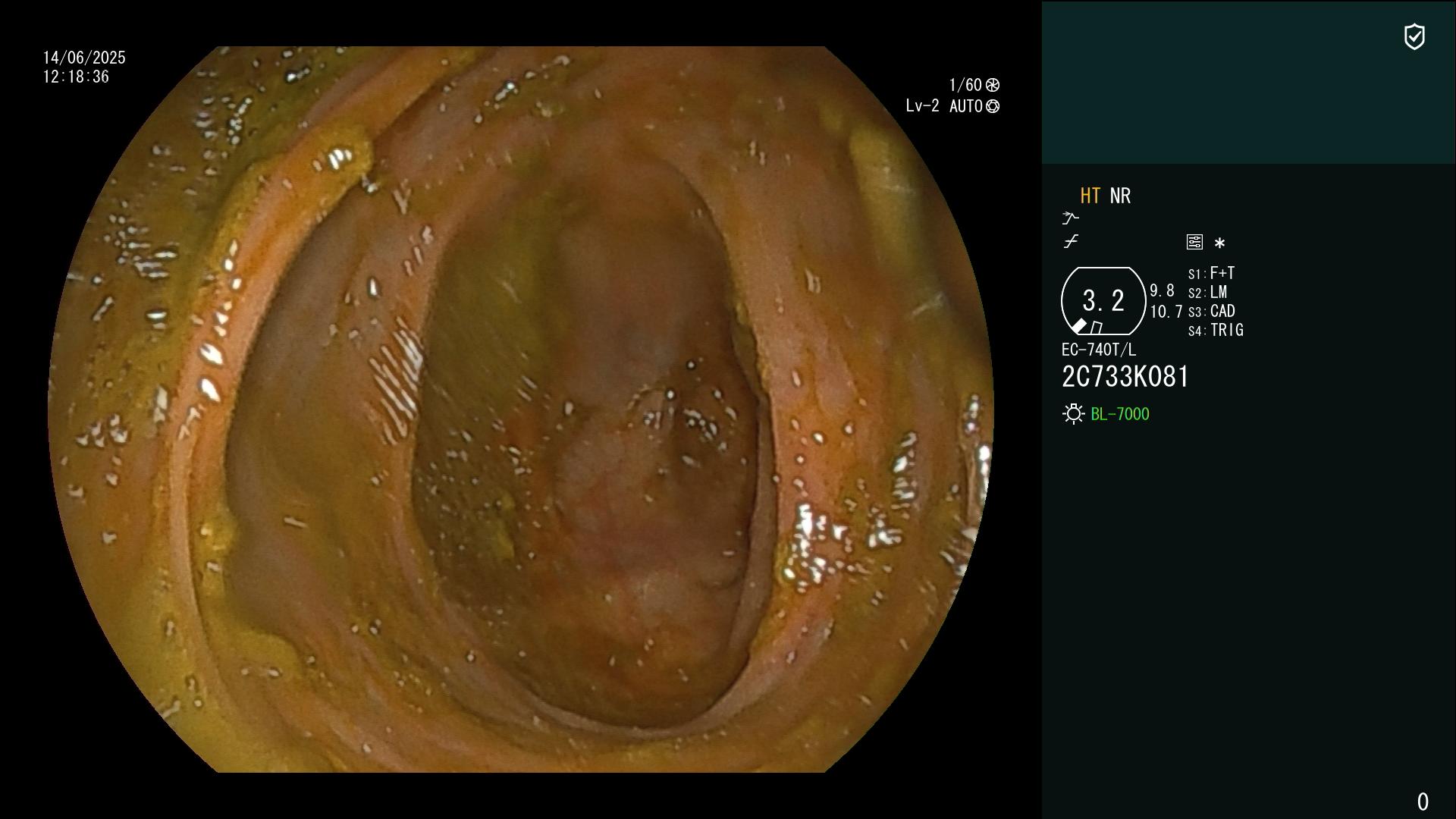This screenshot has width=1456, height=819.
Task: Click the shutter speed 1/60 indicator
Action: coord(974,85)
